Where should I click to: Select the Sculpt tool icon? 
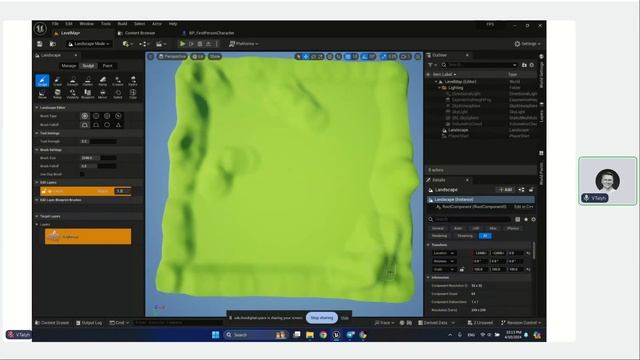click(42, 80)
